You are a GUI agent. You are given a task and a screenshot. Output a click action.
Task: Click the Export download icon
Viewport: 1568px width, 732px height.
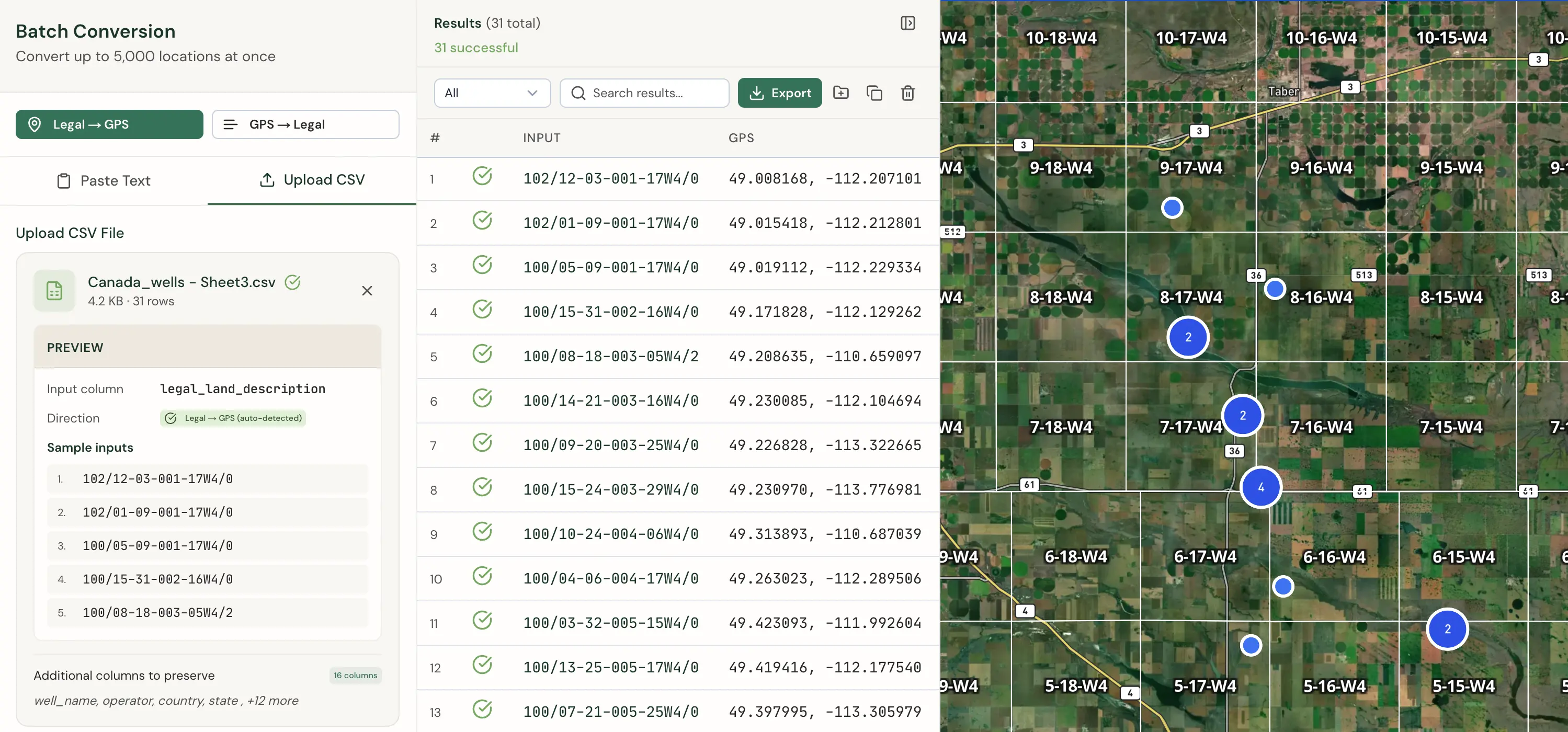(x=757, y=93)
